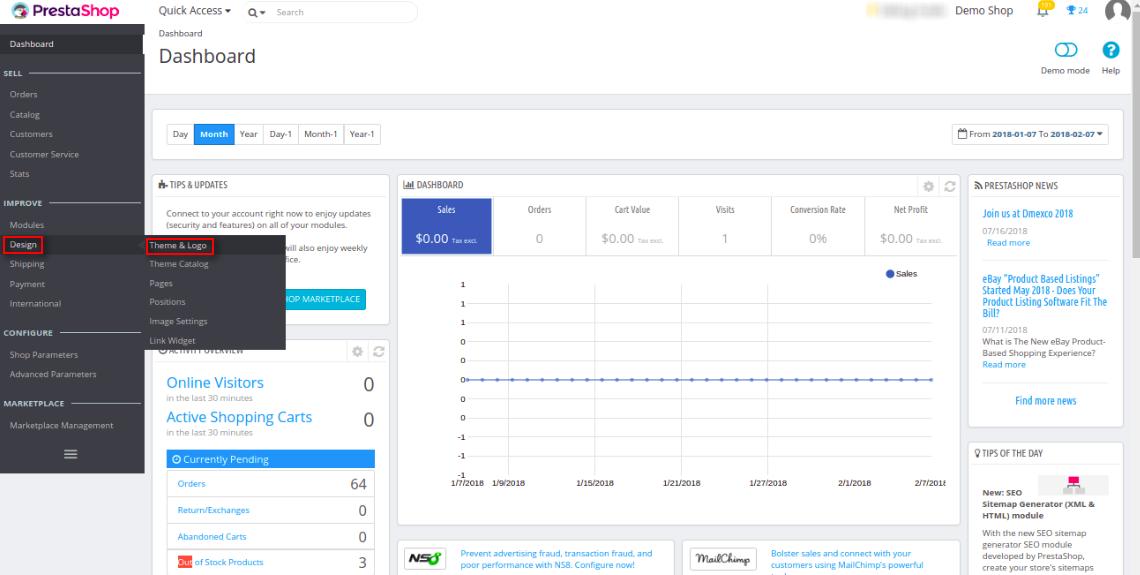The height and width of the screenshot is (575, 1140).
Task: Open Dashboard panel gear settings
Action: tap(927, 186)
